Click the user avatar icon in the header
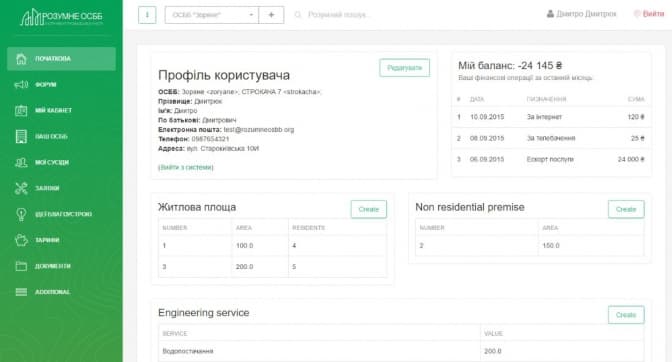672x362 pixels. click(550, 14)
